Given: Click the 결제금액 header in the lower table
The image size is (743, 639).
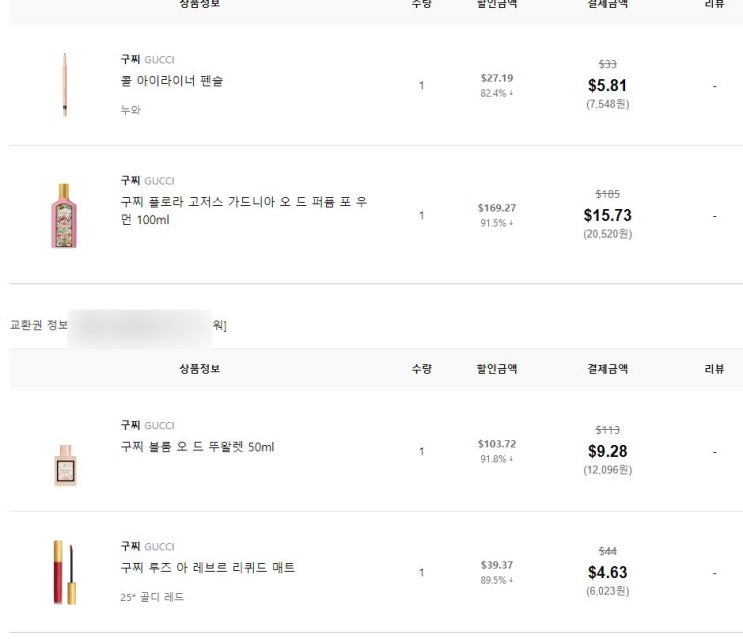Looking at the screenshot, I should tap(607, 369).
